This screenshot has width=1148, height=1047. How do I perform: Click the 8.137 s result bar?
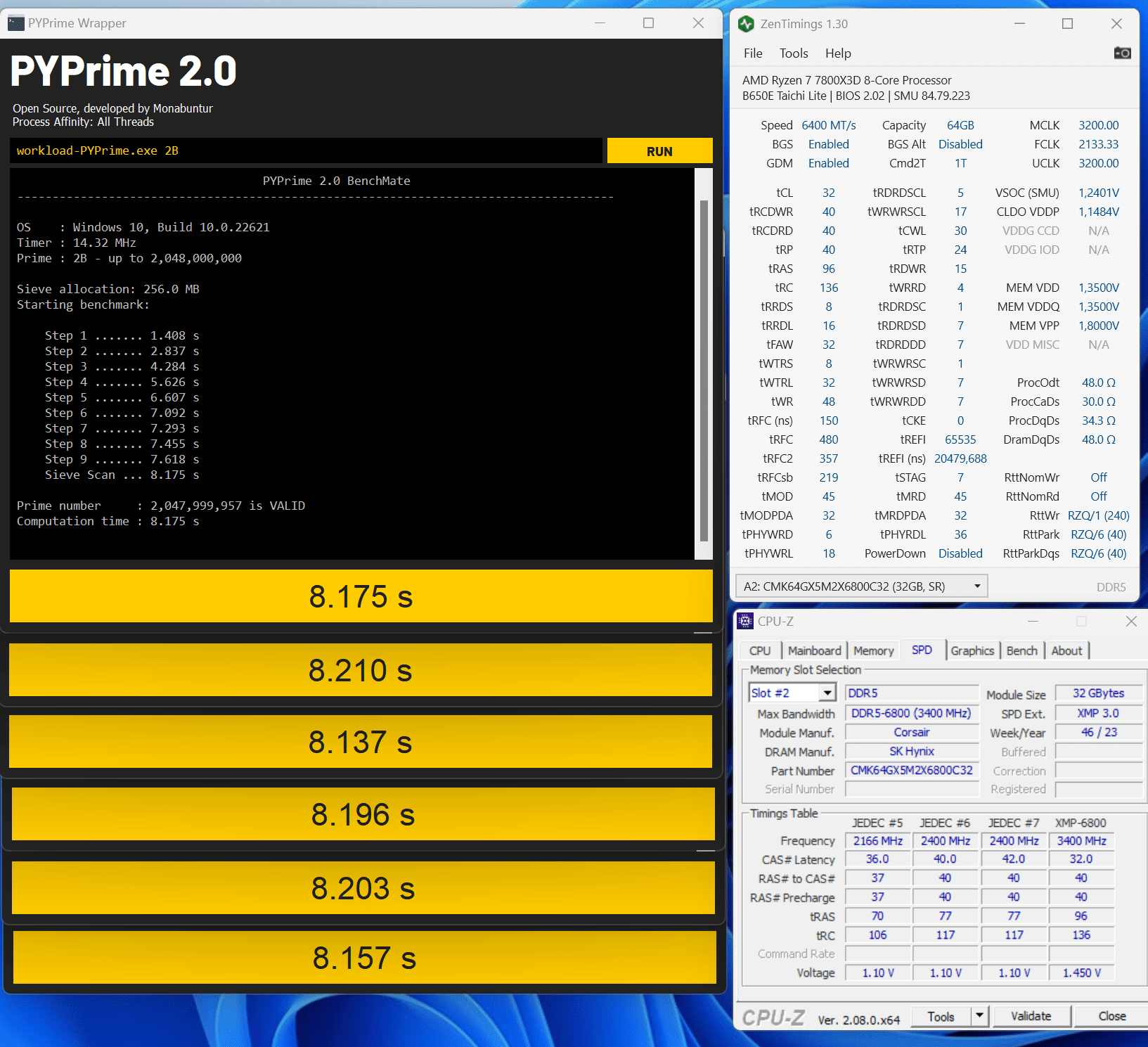(x=361, y=742)
